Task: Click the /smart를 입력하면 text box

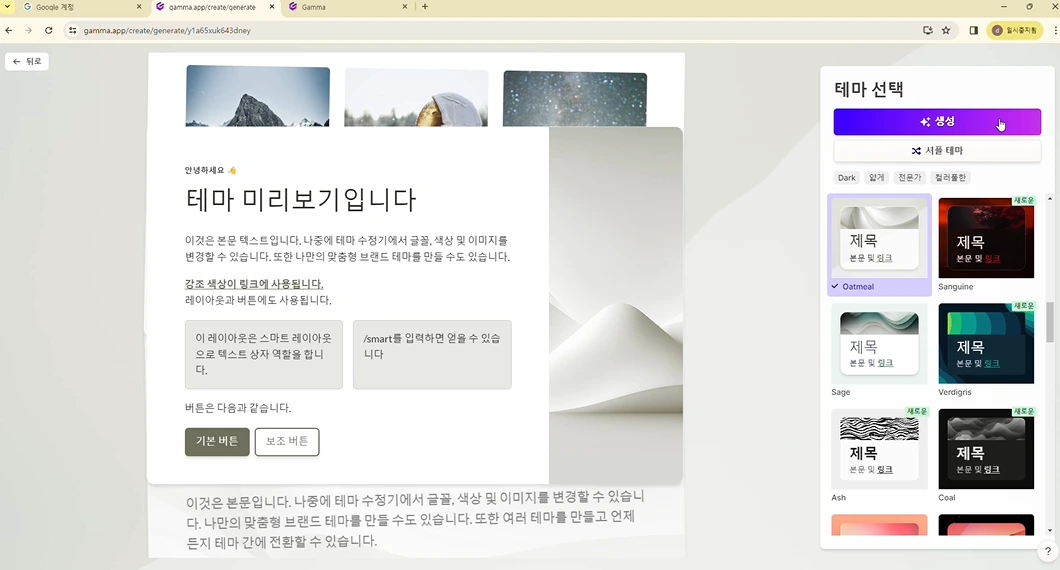Action: [x=432, y=354]
